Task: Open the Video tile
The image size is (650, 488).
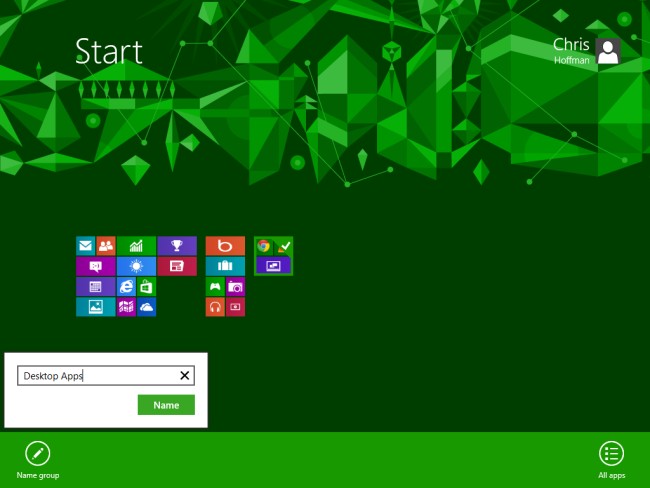Action: [x=235, y=307]
